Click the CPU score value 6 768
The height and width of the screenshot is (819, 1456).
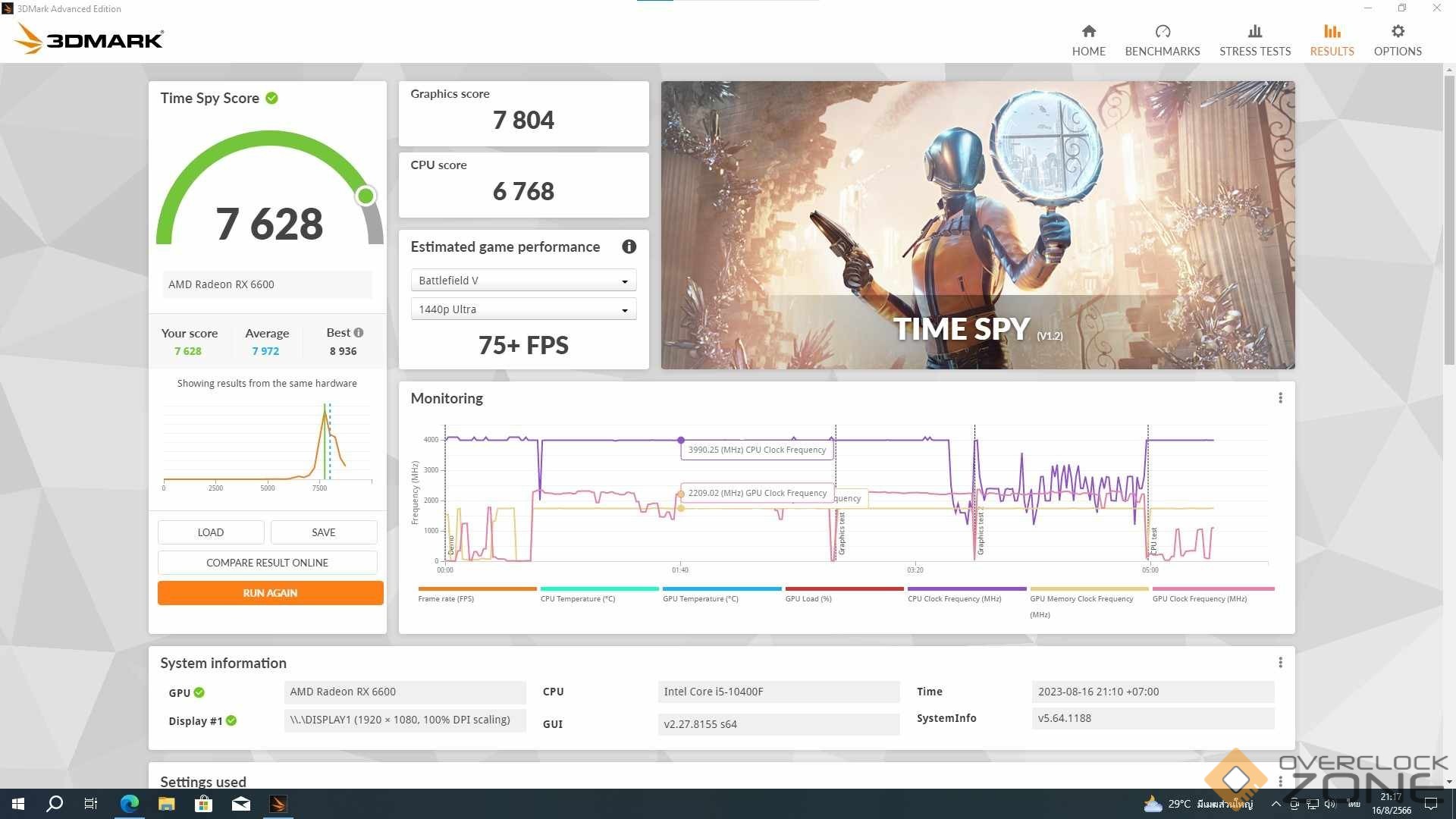pyautogui.click(x=523, y=191)
